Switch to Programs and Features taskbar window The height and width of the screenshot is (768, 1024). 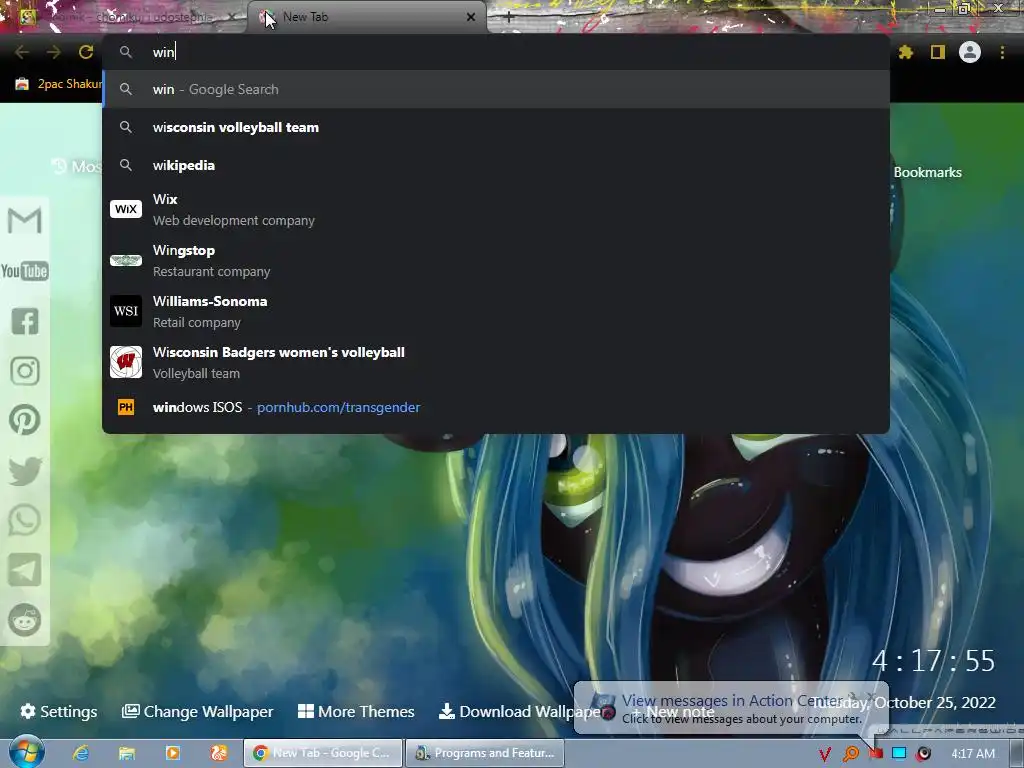pyautogui.click(x=485, y=753)
